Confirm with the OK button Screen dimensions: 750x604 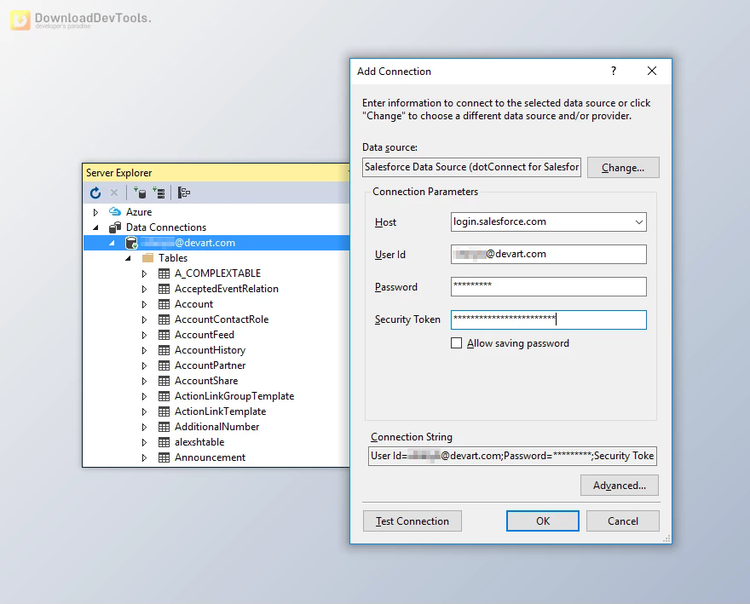pyautogui.click(x=542, y=521)
